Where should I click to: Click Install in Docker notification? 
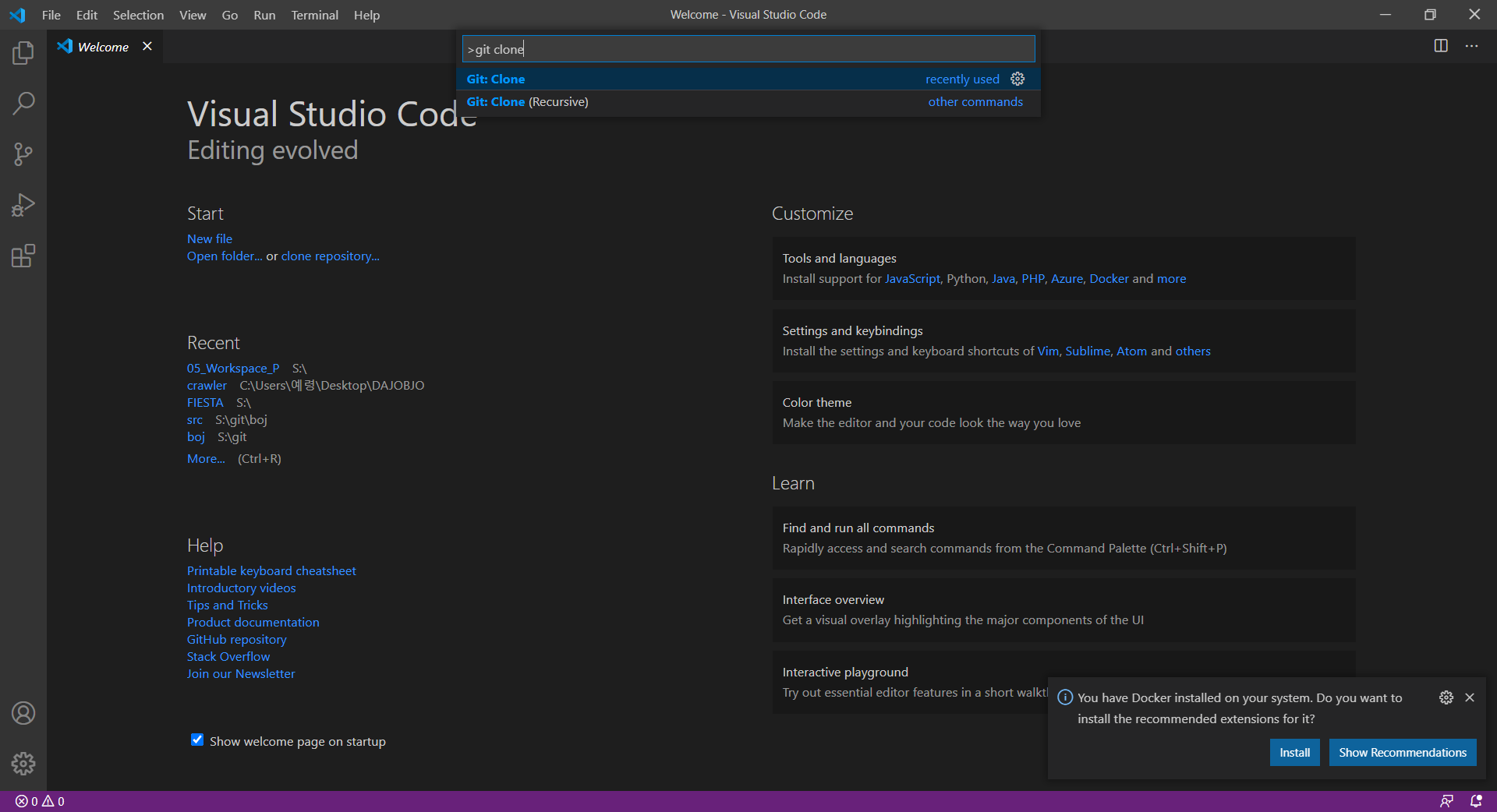[1294, 752]
